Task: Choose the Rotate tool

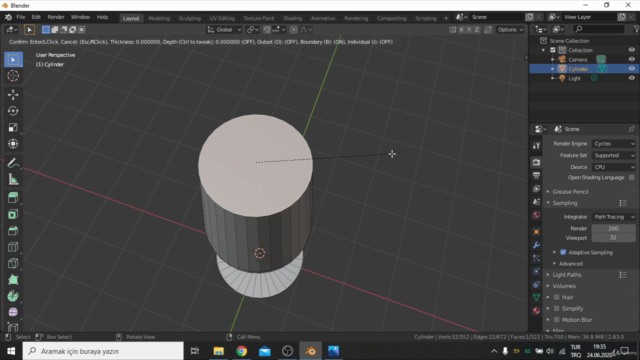Action: [13, 111]
